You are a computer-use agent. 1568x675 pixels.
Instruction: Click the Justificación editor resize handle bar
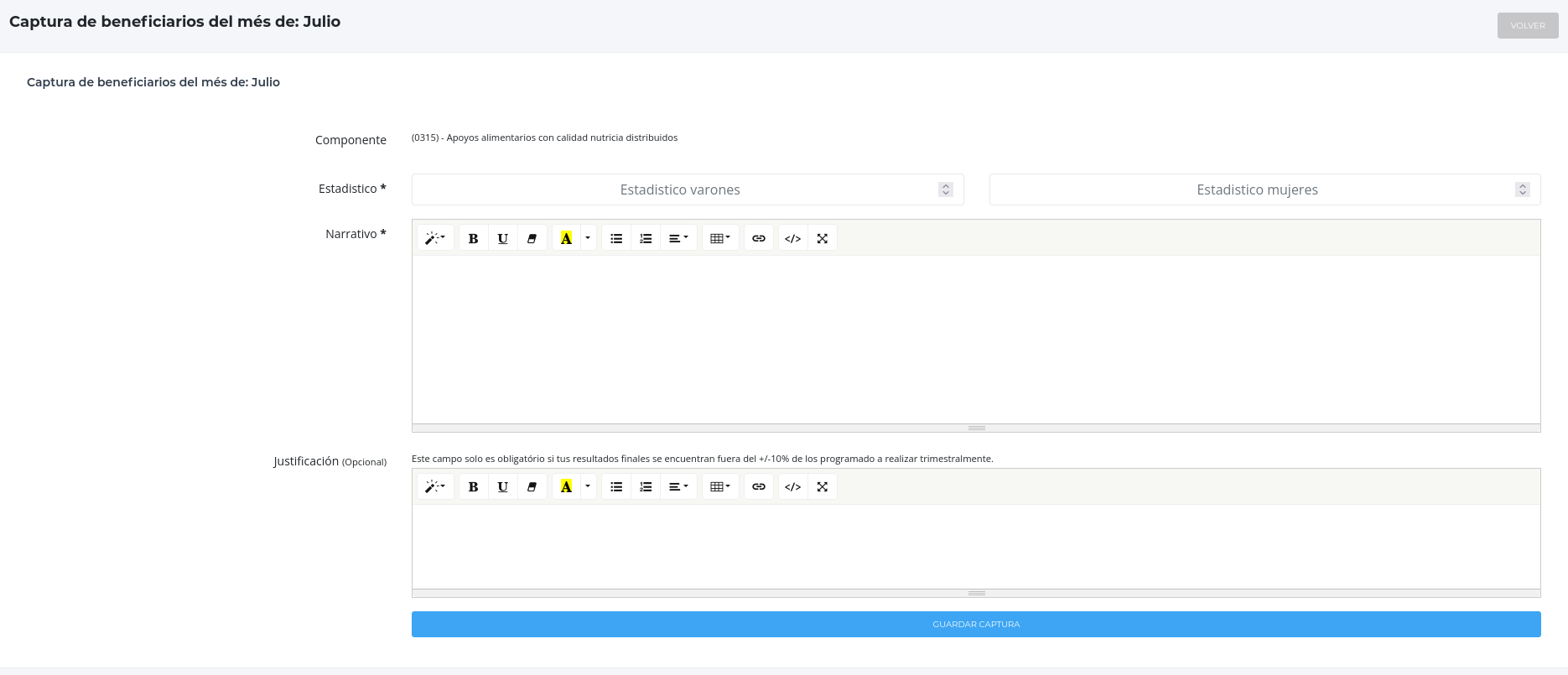[x=976, y=594]
